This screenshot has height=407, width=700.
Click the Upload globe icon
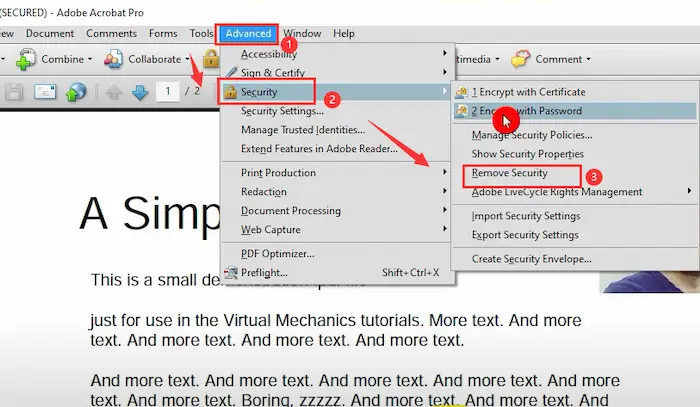tap(76, 92)
